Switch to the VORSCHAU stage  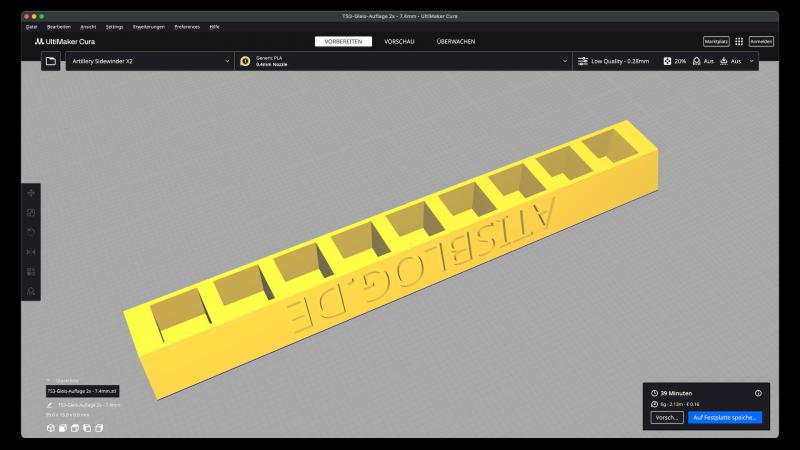point(399,41)
